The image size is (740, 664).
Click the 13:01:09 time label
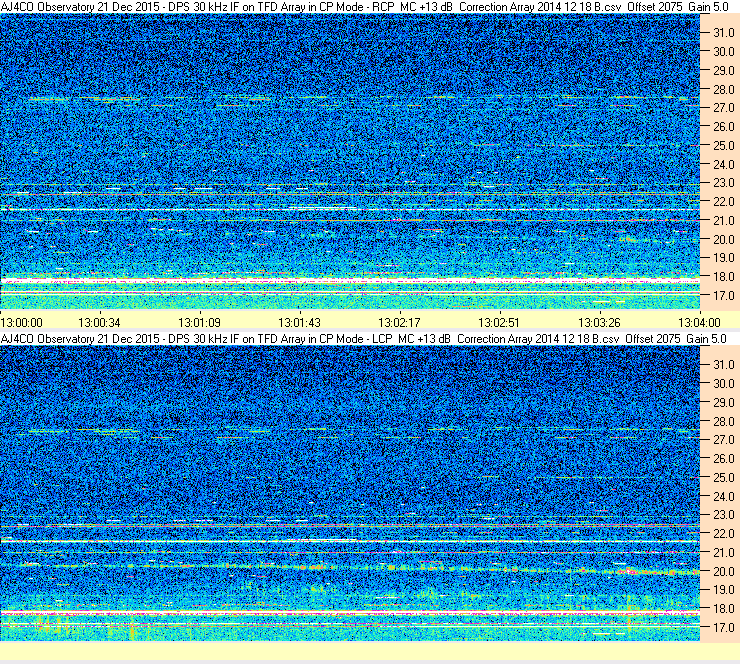tap(199, 323)
